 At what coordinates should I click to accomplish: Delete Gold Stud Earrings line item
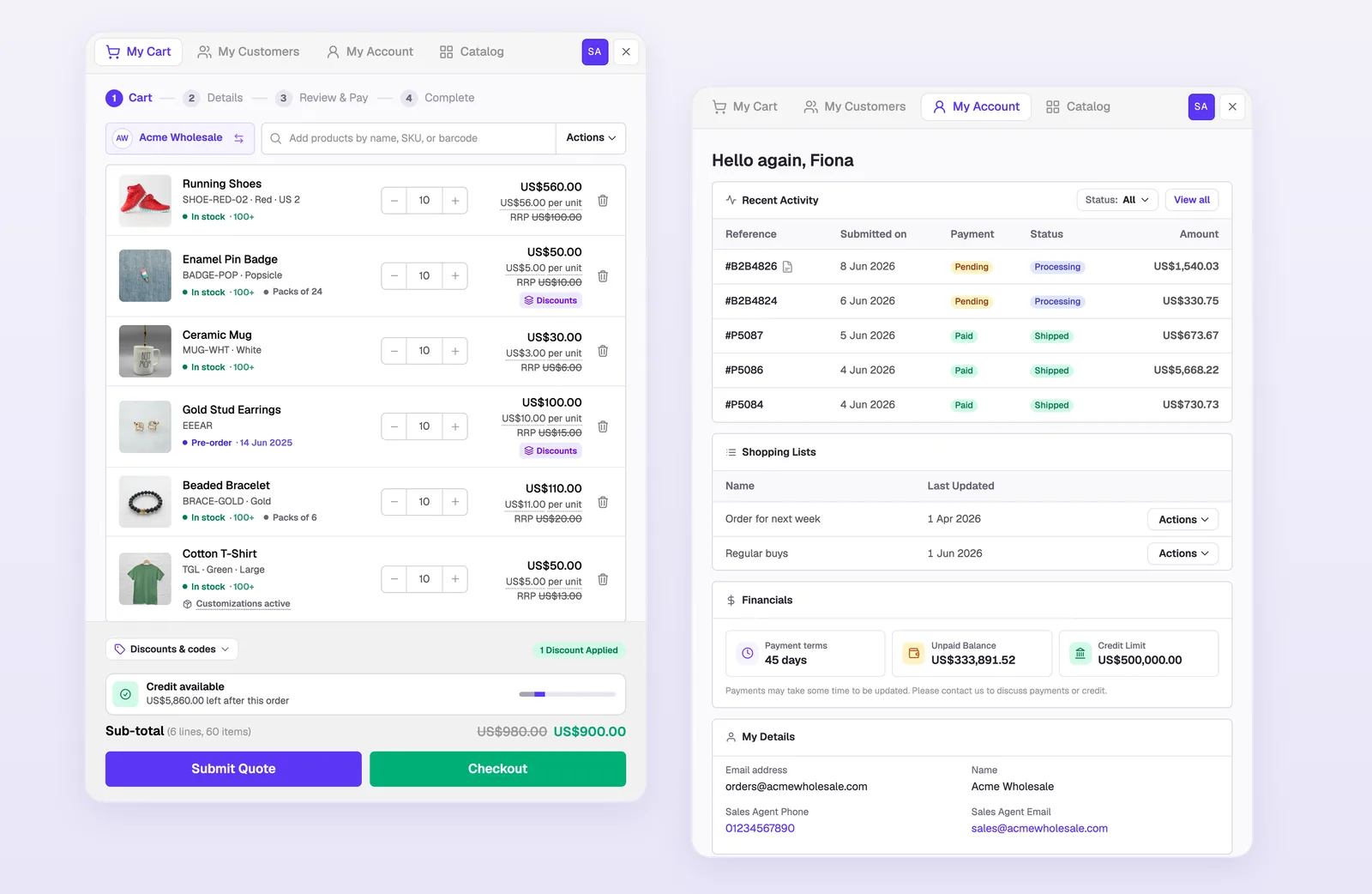pos(603,426)
